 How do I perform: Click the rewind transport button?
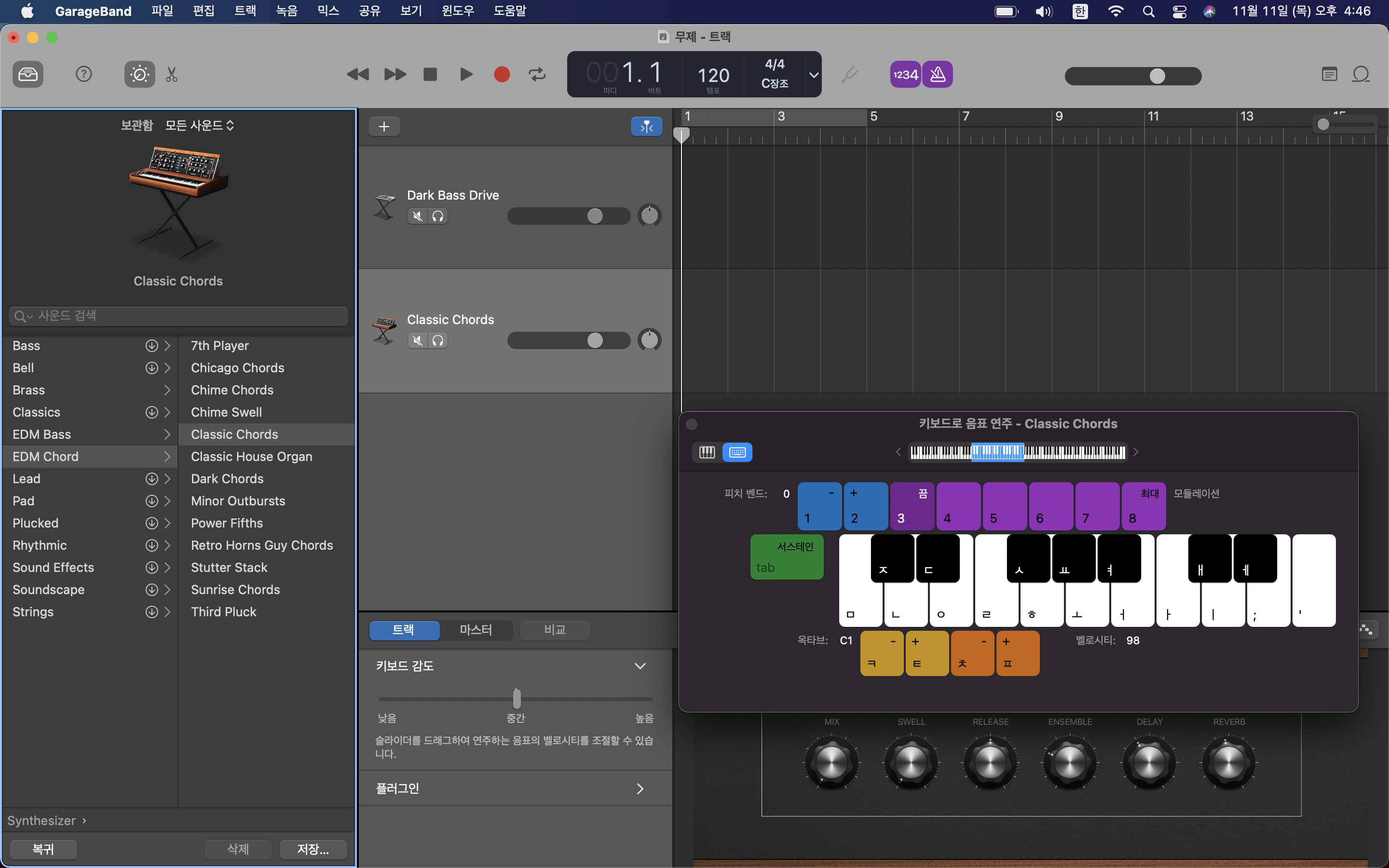(357, 75)
